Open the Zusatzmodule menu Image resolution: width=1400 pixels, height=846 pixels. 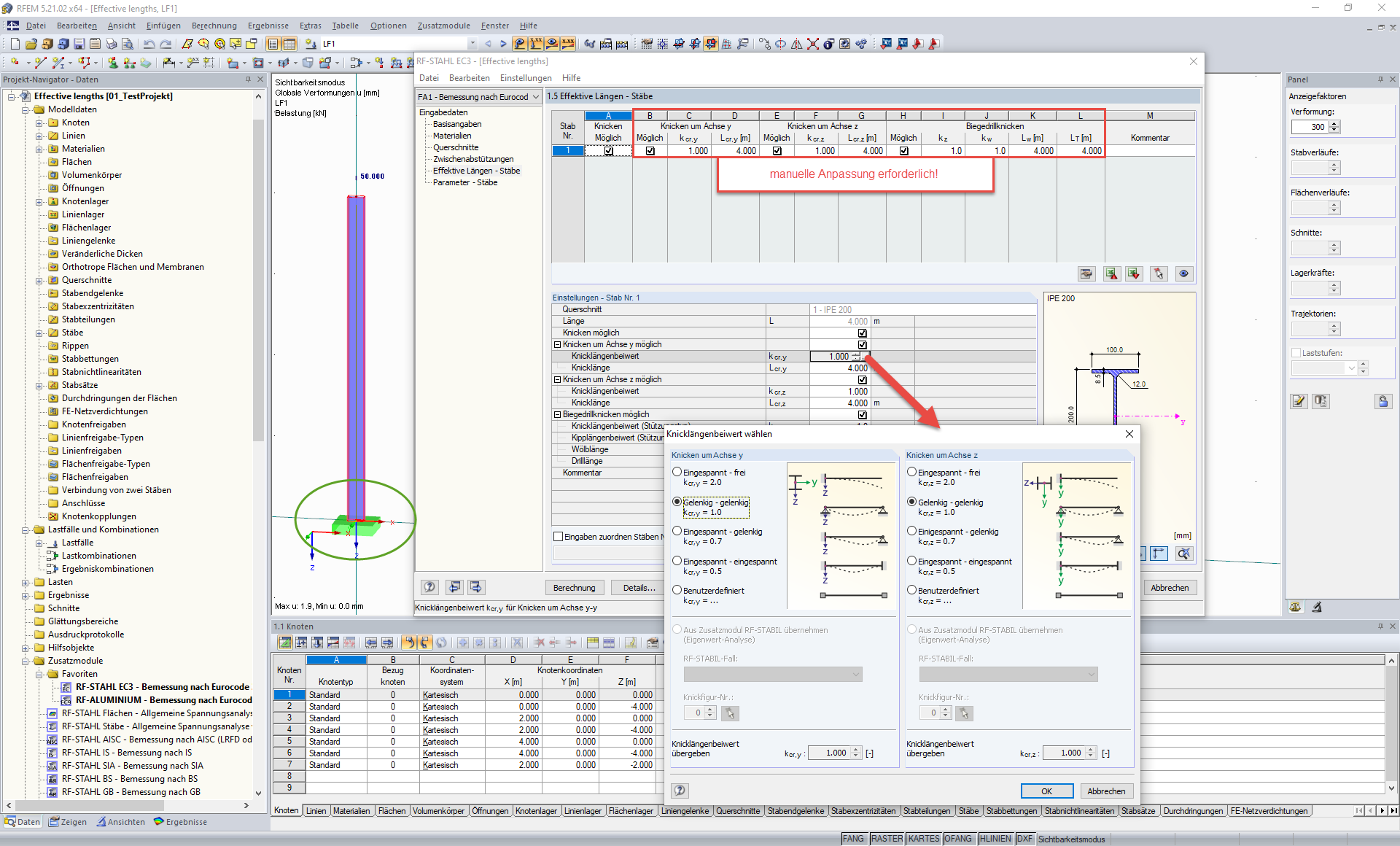443,26
